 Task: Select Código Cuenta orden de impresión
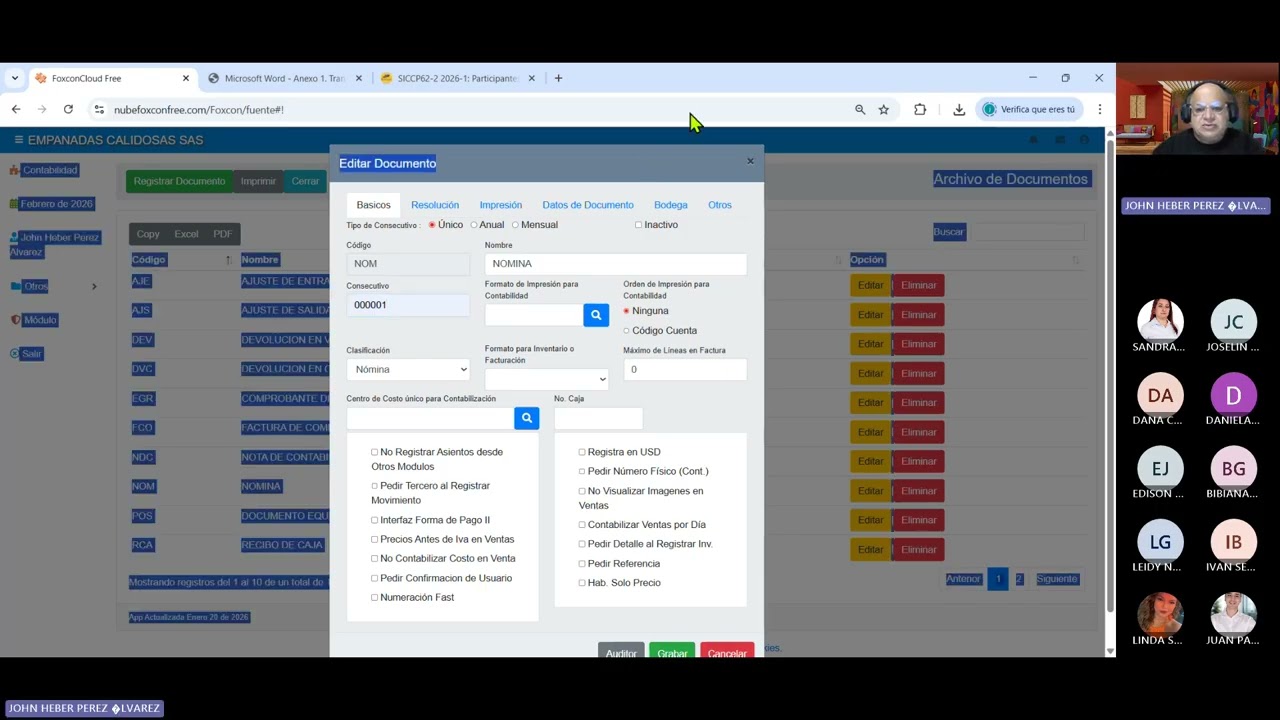(626, 331)
